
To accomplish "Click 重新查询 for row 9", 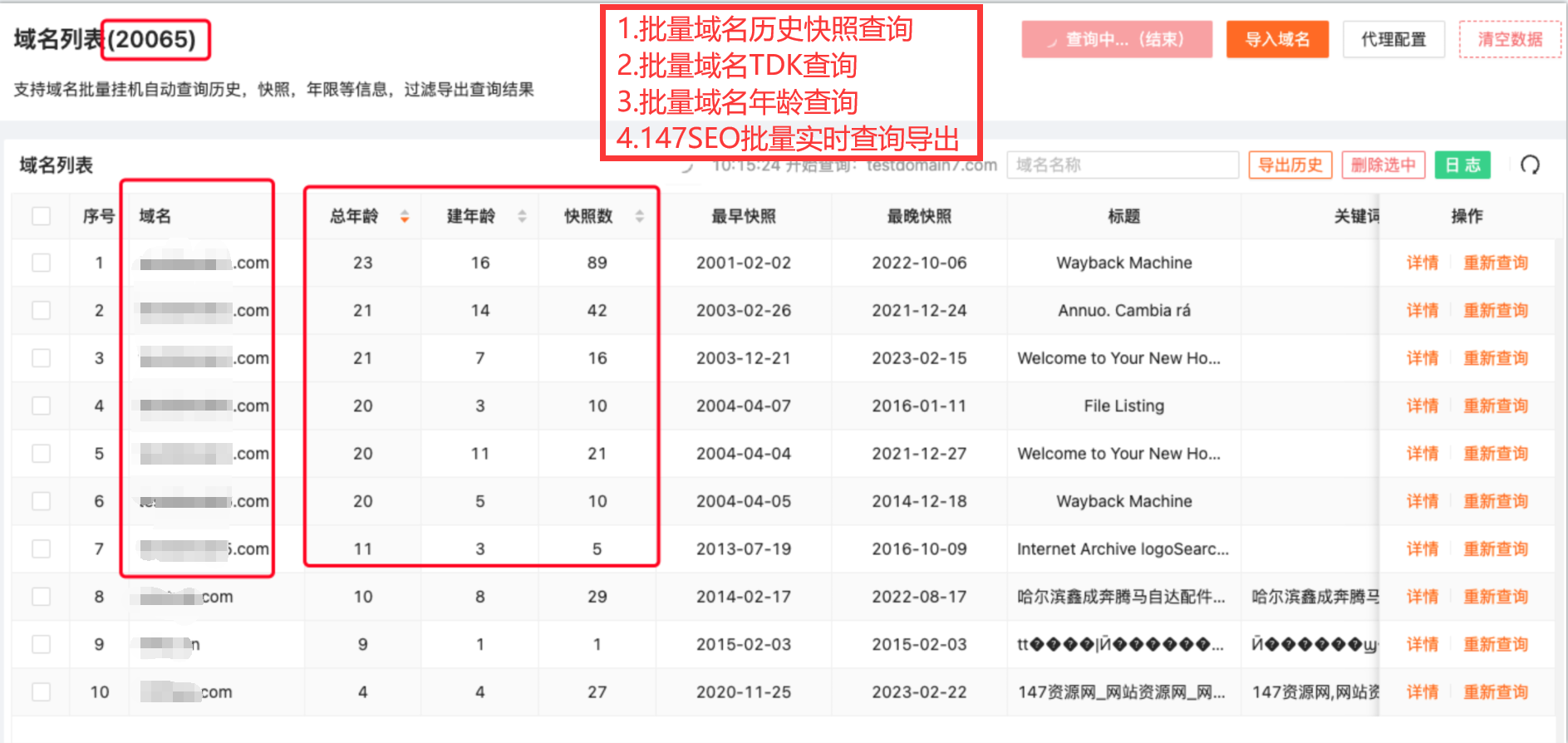I will coord(1496,644).
